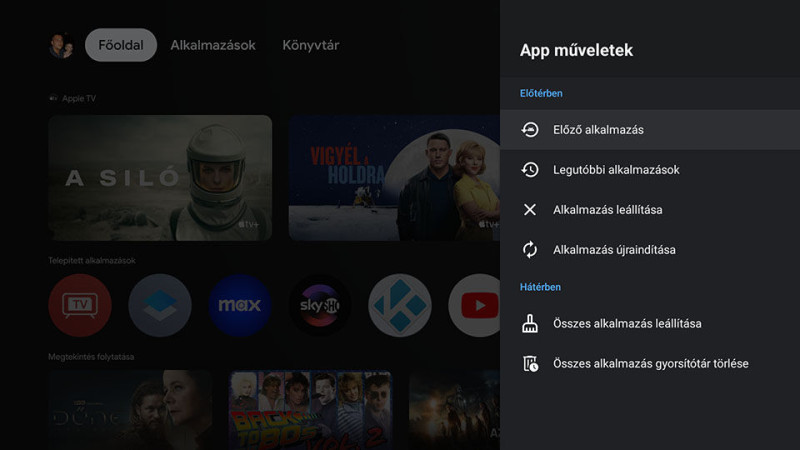Launch the red TV app icon
This screenshot has height=450, width=800.
click(x=80, y=305)
